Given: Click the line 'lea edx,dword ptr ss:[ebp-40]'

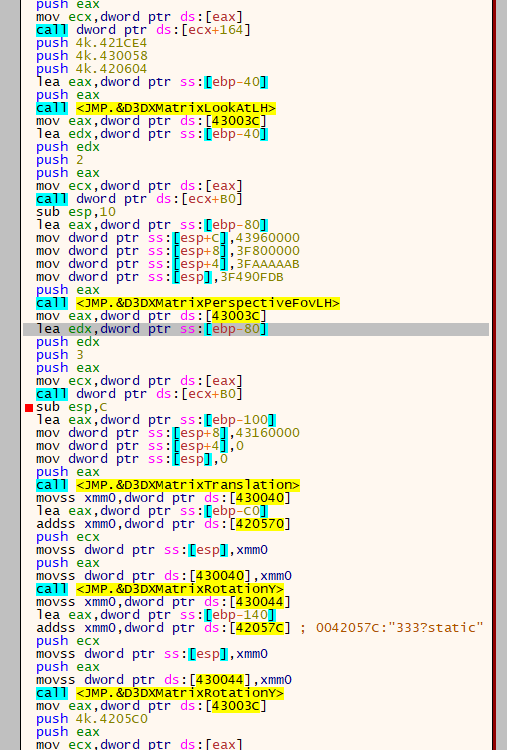Looking at the screenshot, I should point(152,134).
